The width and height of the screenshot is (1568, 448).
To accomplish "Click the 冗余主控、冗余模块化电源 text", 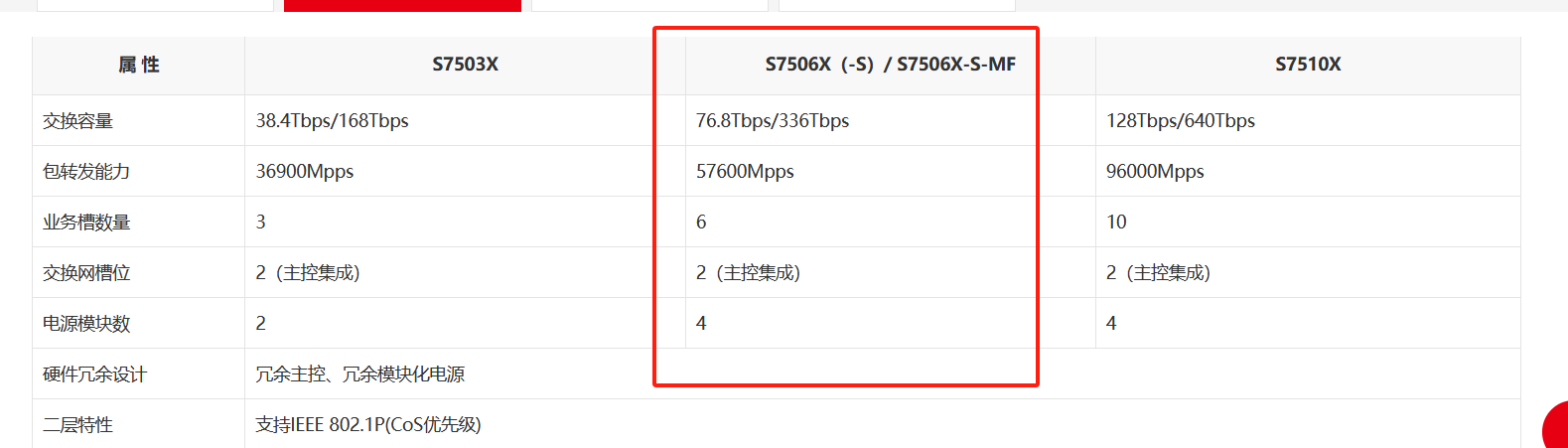I will click(359, 374).
